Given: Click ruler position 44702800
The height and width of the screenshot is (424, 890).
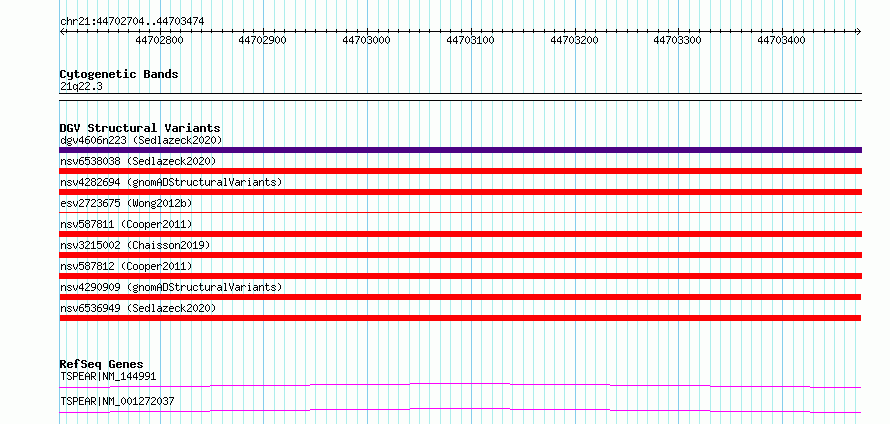Looking at the screenshot, I should pyautogui.click(x=159, y=41).
